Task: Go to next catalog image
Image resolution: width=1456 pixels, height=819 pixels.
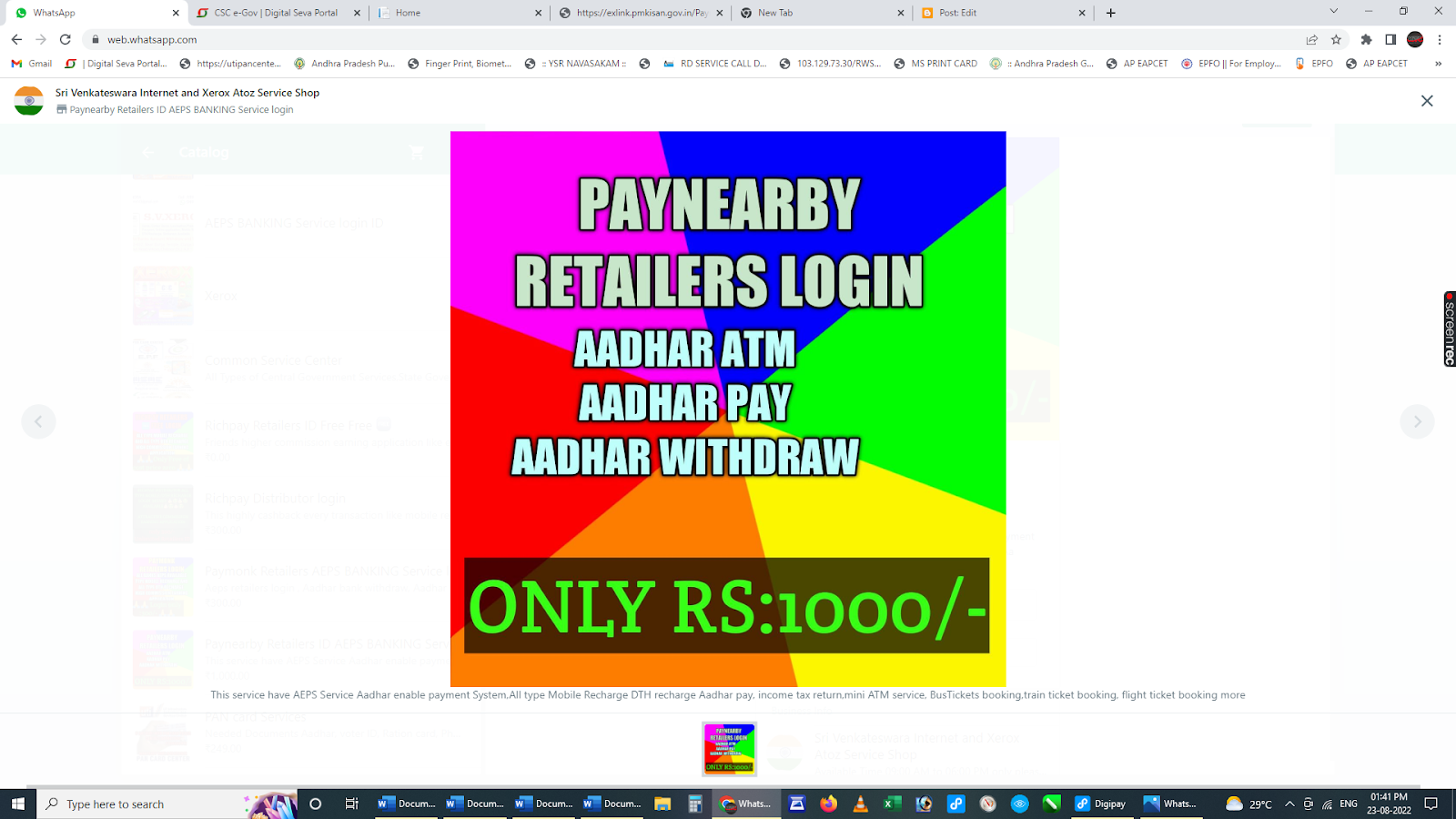Action: [1417, 421]
